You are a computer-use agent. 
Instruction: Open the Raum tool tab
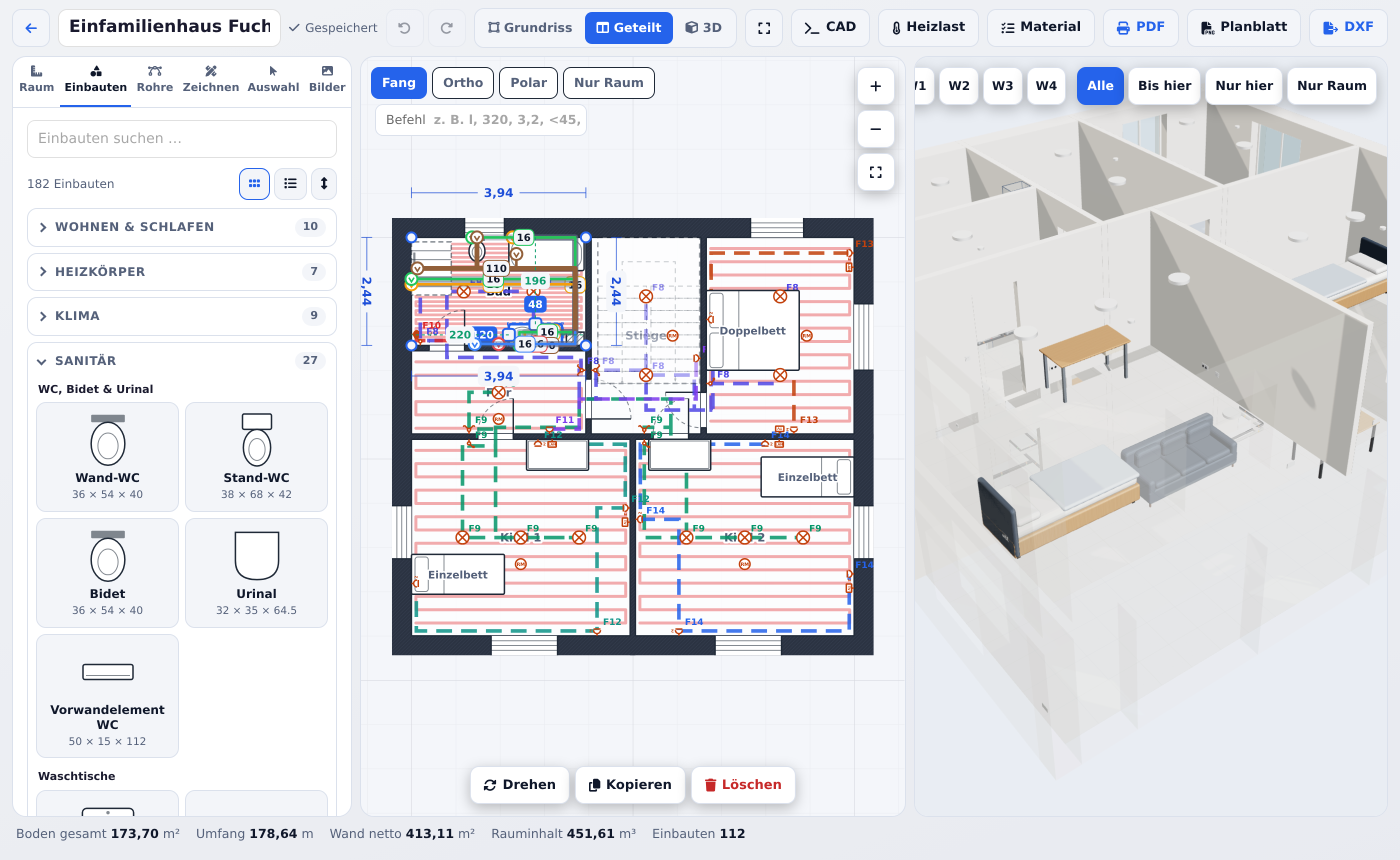[36, 79]
